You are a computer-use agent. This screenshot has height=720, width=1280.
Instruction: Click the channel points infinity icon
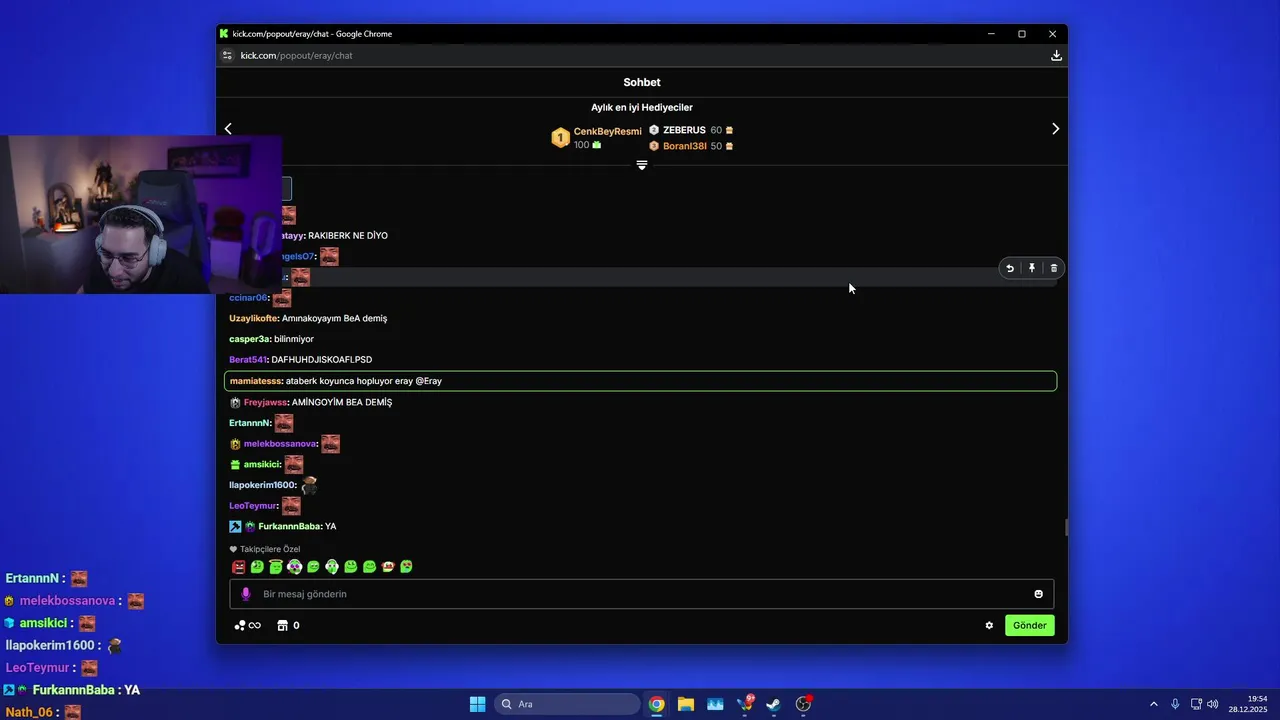point(247,626)
